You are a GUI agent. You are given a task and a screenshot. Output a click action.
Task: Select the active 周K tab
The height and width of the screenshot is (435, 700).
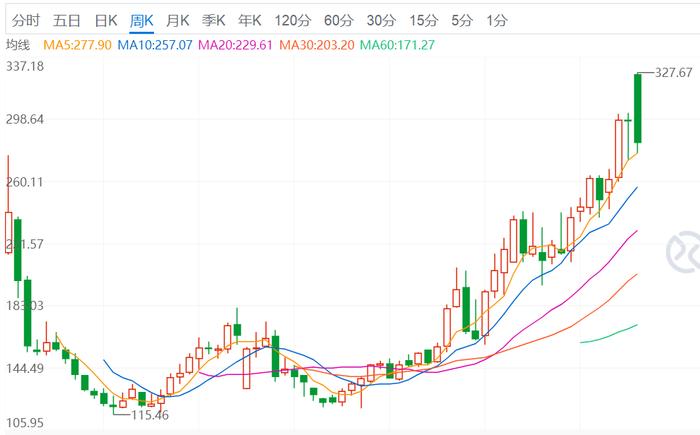(x=142, y=20)
